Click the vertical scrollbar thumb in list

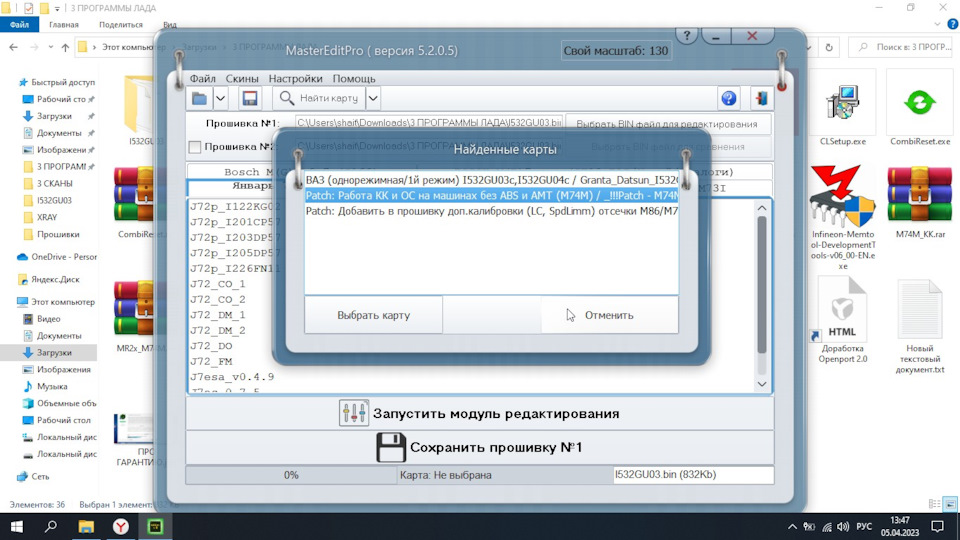click(x=762, y=285)
